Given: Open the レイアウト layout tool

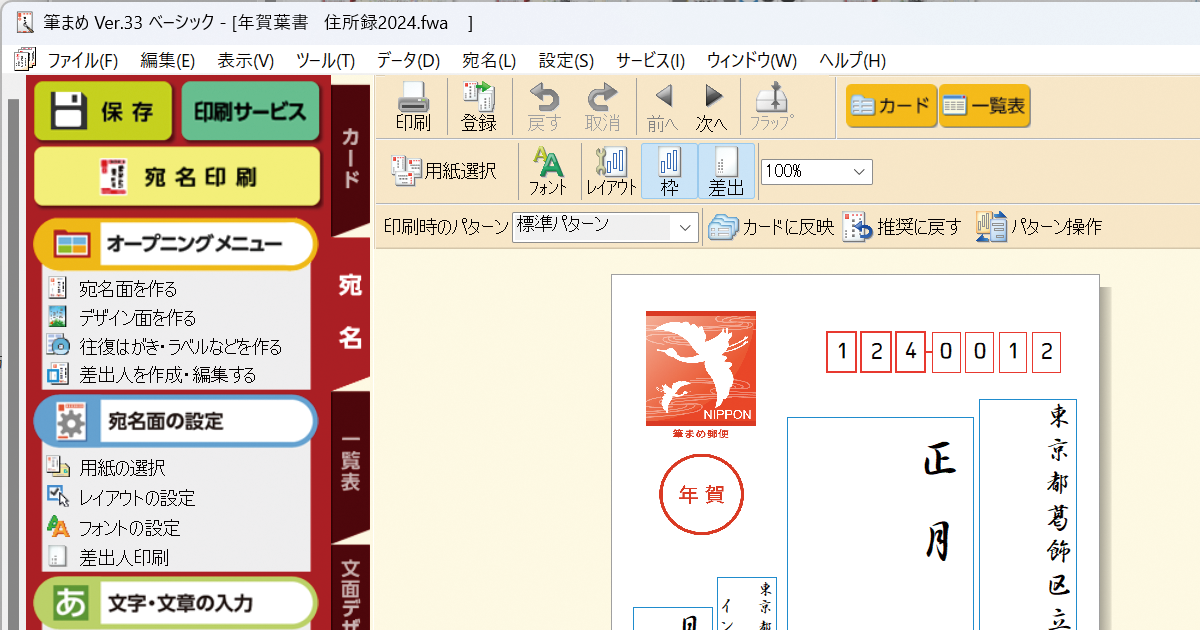Looking at the screenshot, I should [x=612, y=171].
